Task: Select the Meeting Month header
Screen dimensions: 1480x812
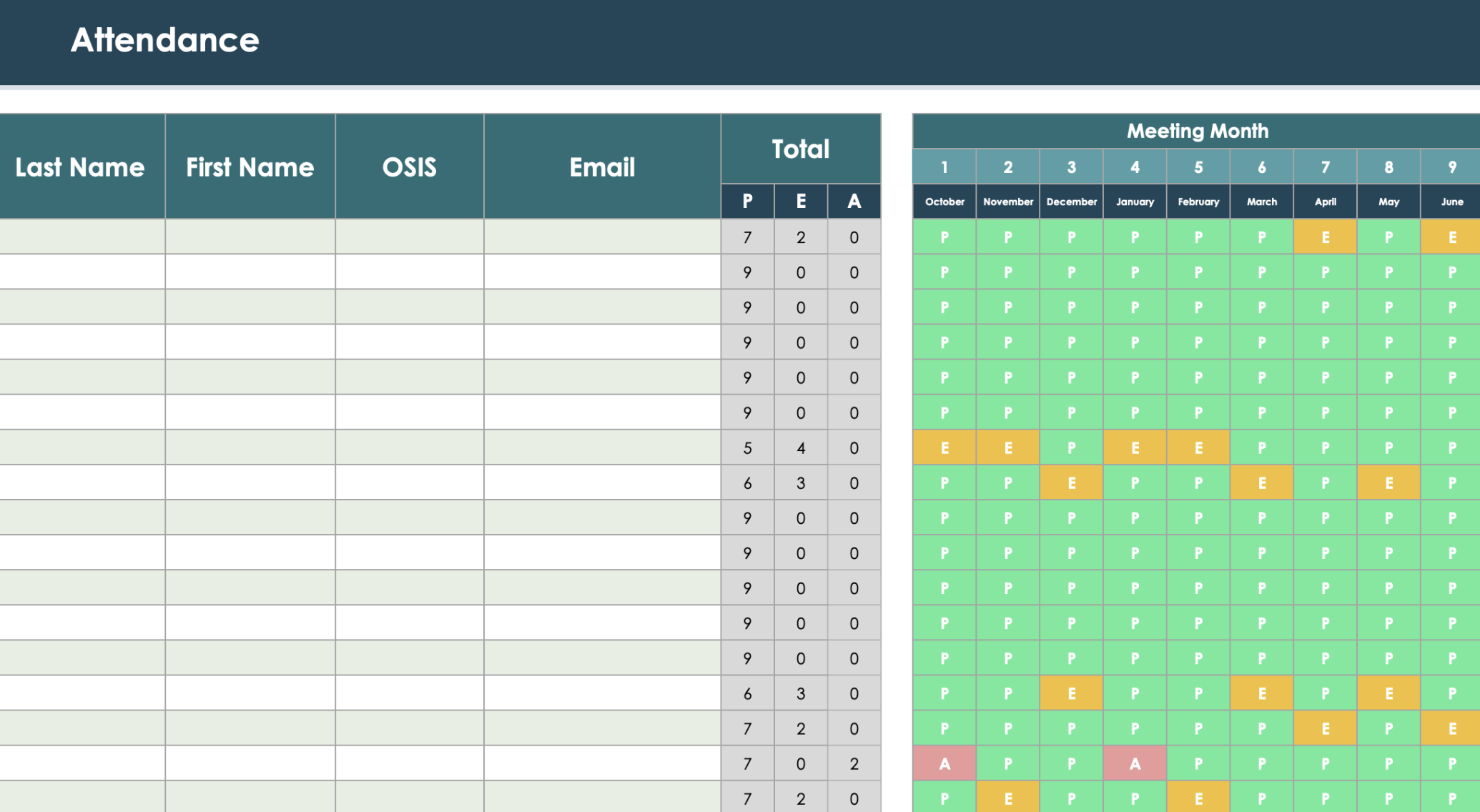Action: click(1198, 131)
